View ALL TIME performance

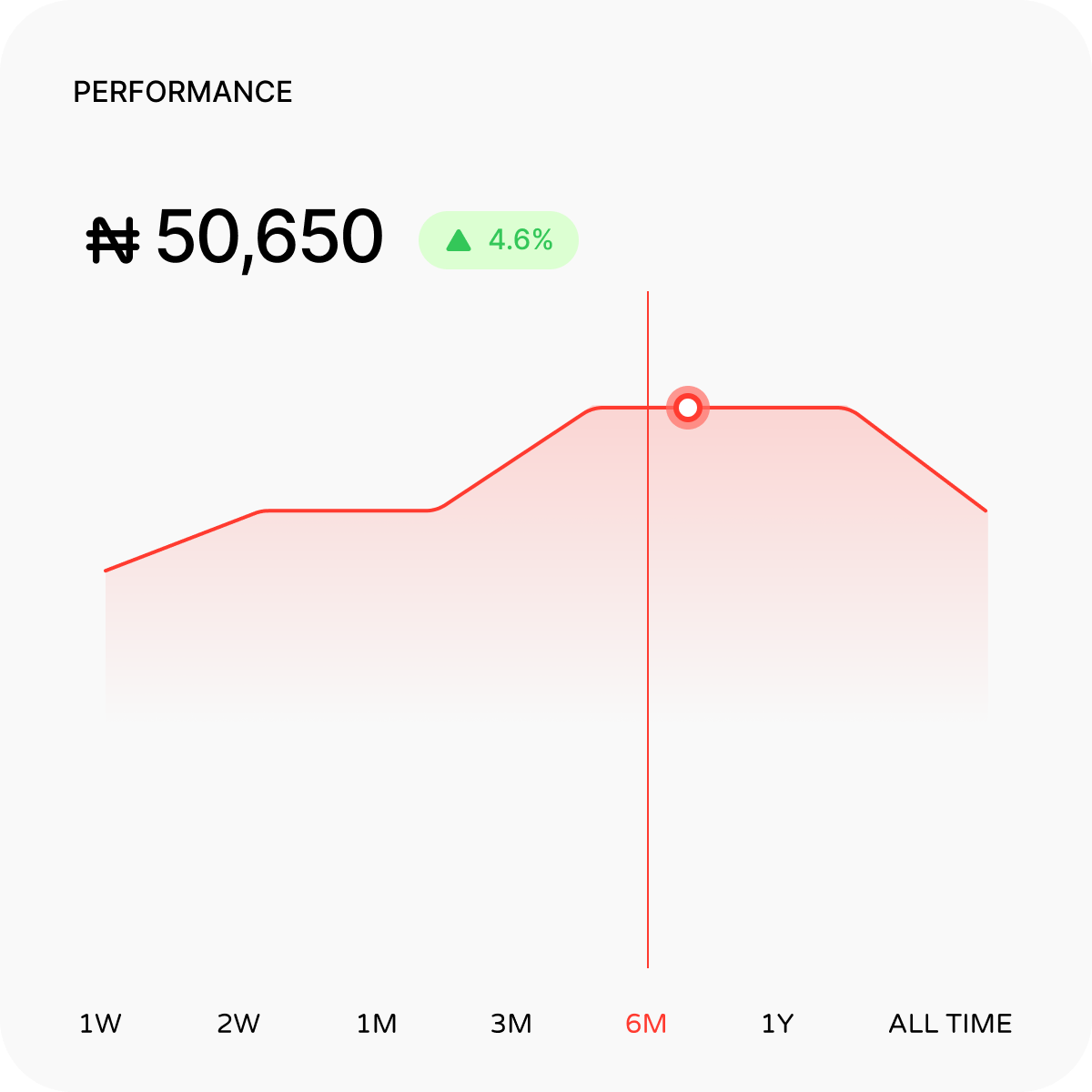(x=950, y=1024)
